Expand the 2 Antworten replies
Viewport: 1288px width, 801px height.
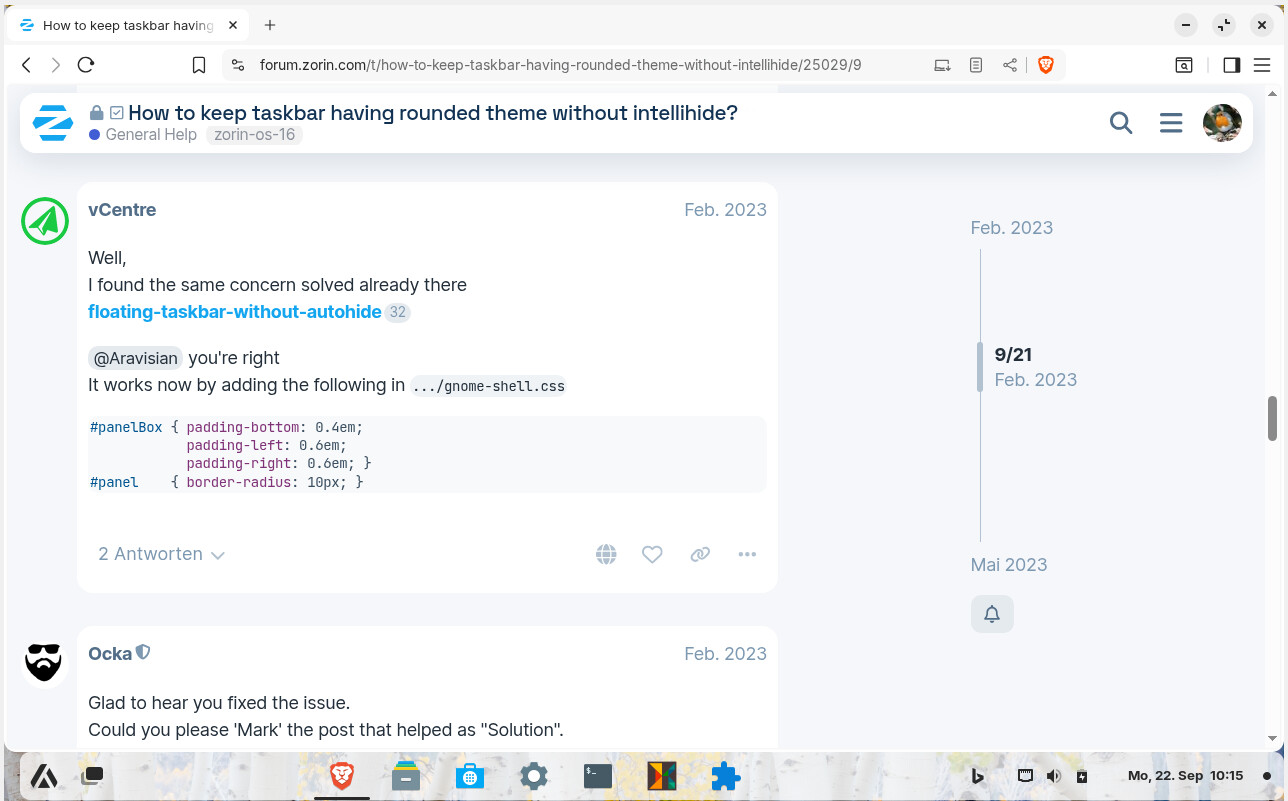coord(161,554)
